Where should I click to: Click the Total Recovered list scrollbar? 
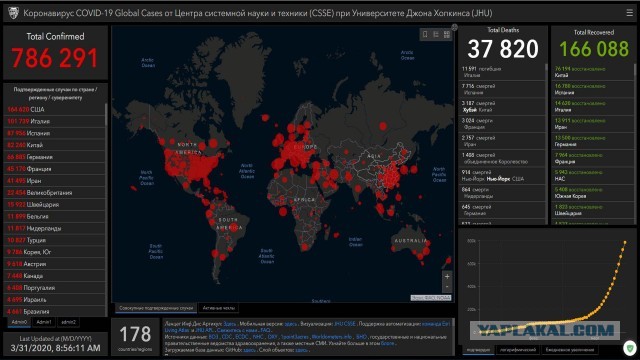[x=635, y=69]
